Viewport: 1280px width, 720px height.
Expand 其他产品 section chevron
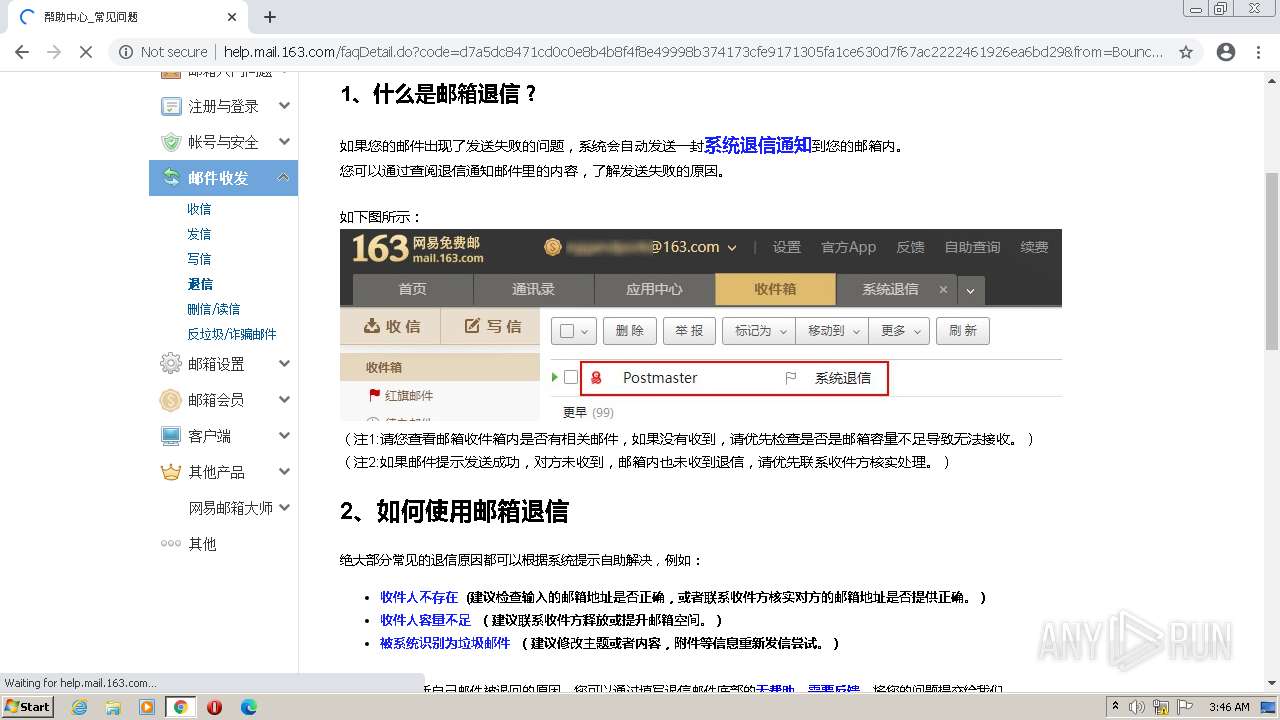tap(284, 472)
